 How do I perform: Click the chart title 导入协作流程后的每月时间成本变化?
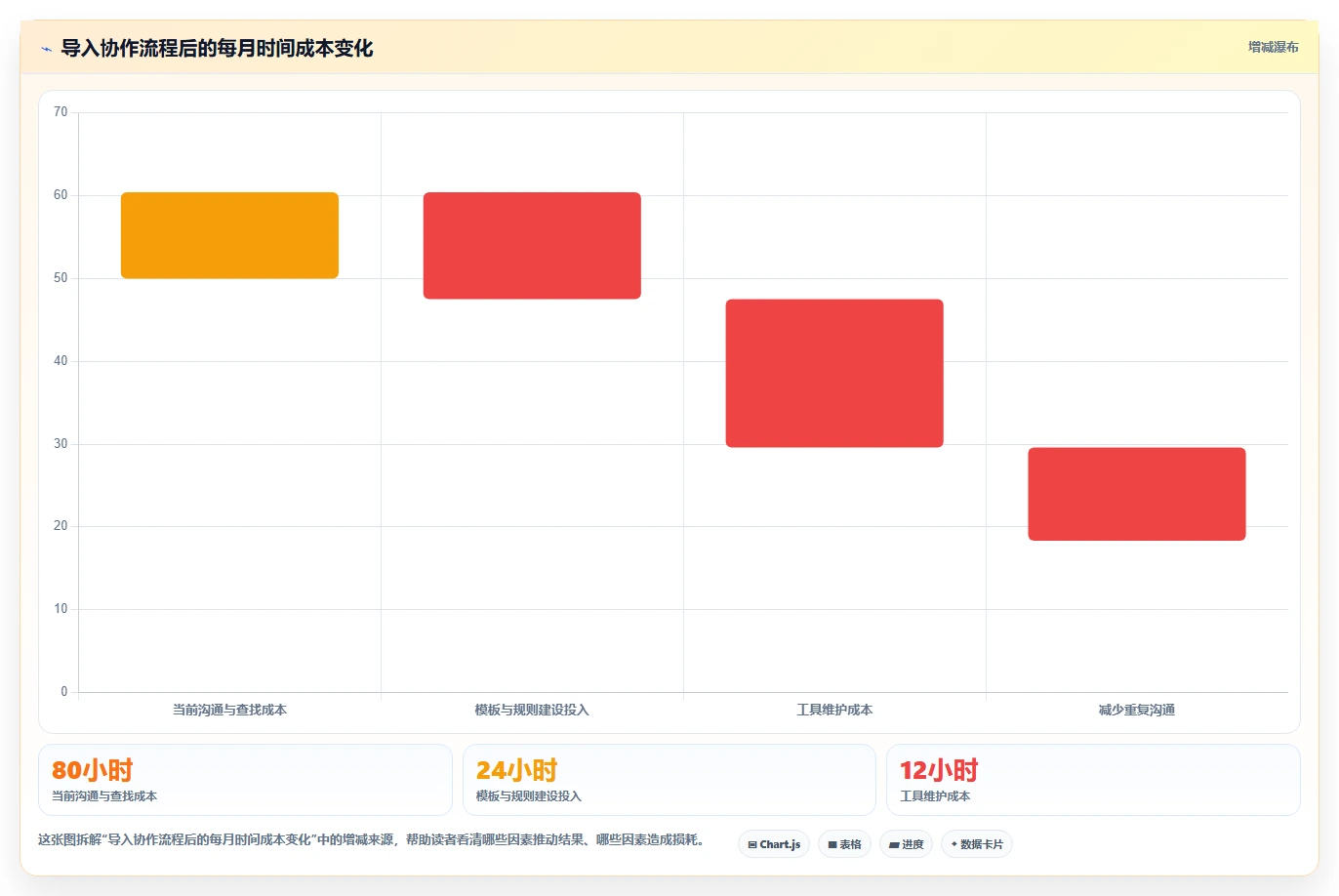[x=217, y=49]
